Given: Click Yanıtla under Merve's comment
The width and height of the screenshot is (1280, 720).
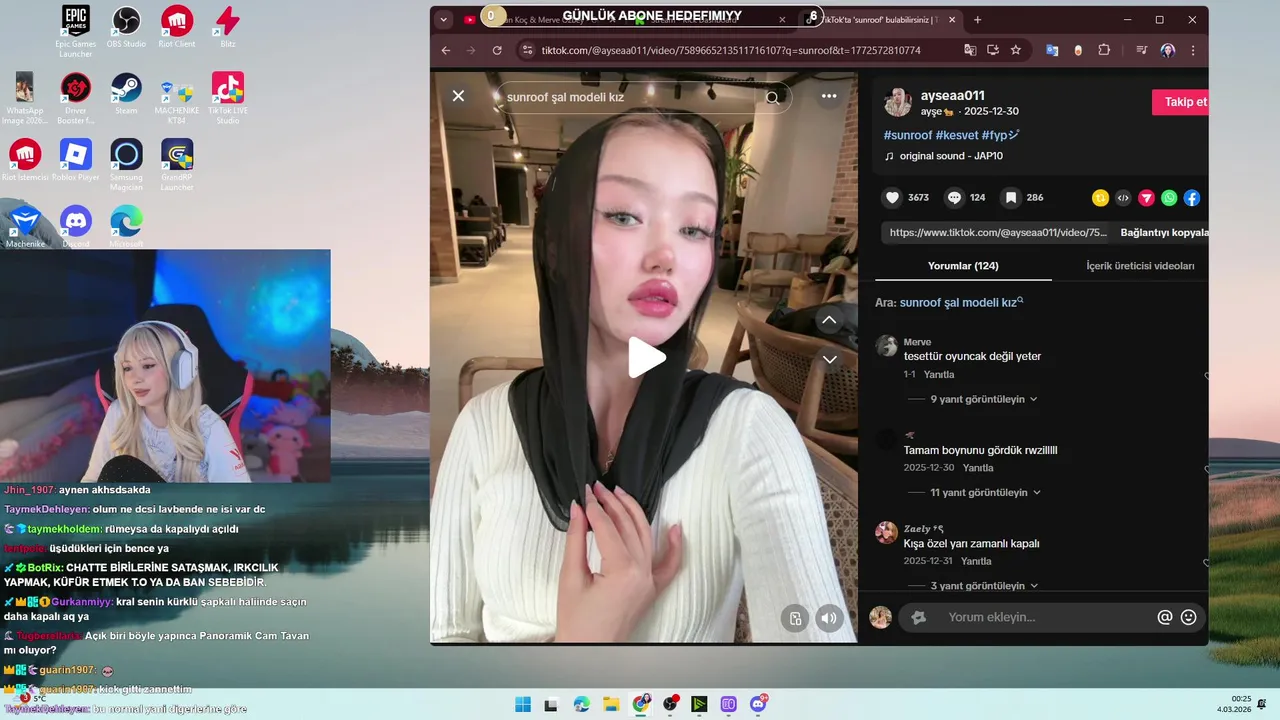Looking at the screenshot, I should click(x=939, y=375).
